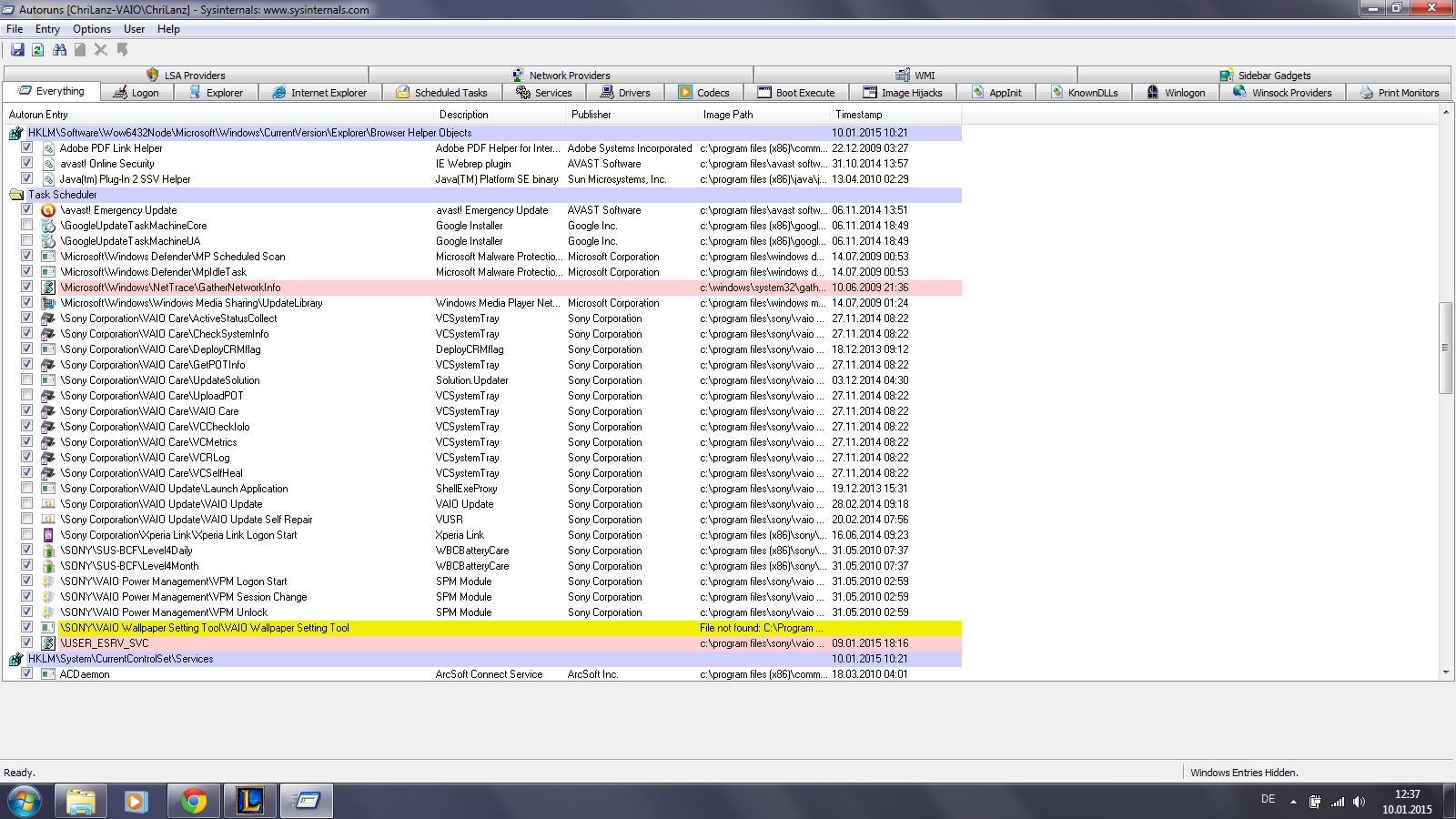The image size is (1456, 819).
Task: Switch to the Image Hijacks tab
Action: [903, 93]
